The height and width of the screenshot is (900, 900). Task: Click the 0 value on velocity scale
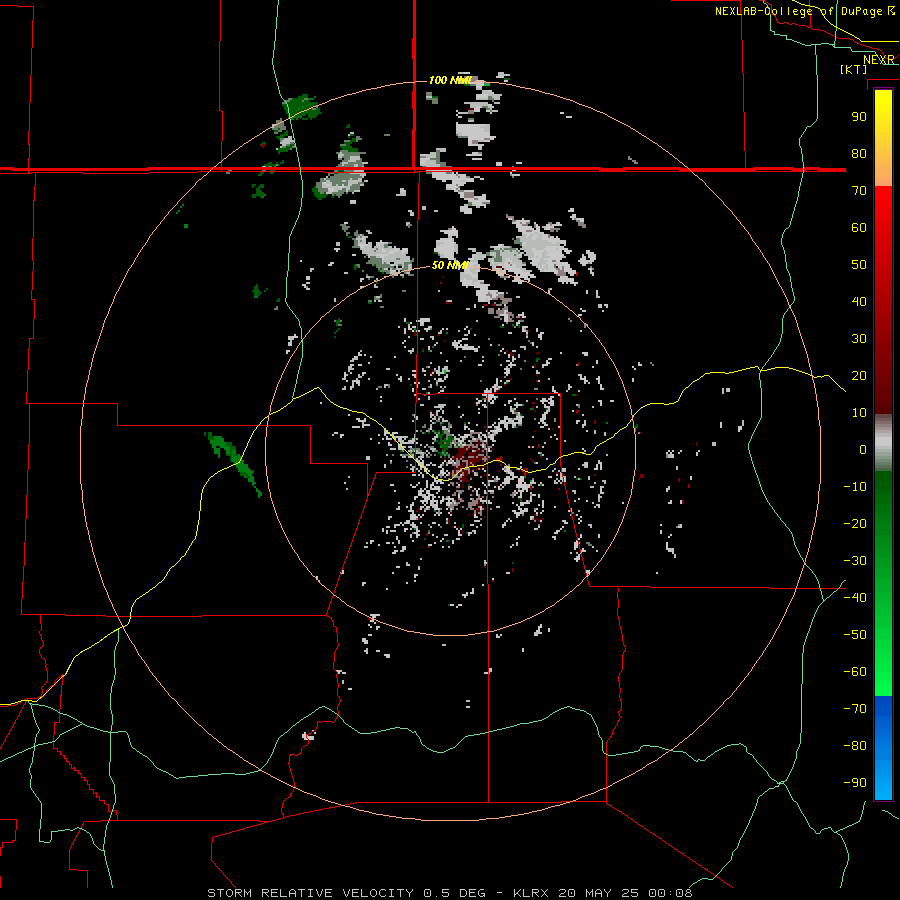click(863, 450)
